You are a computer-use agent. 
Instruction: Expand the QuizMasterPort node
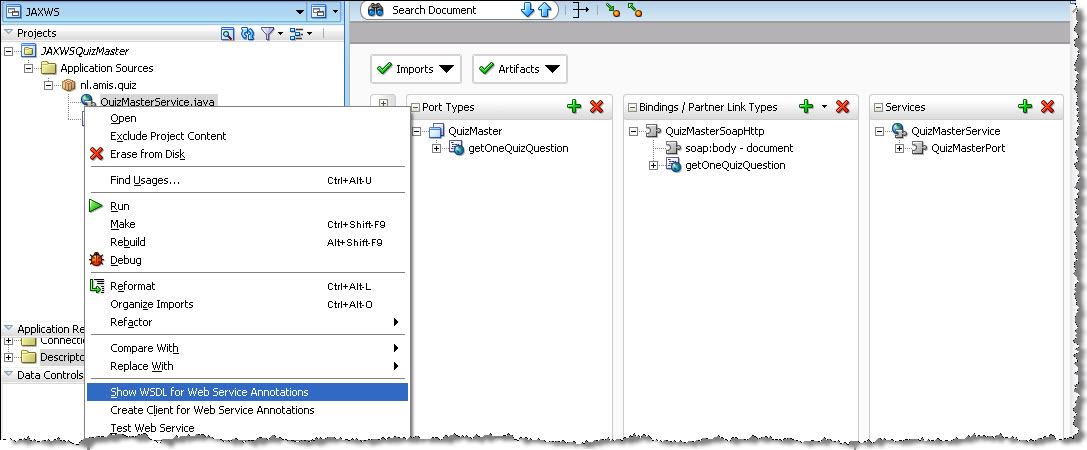pos(900,149)
